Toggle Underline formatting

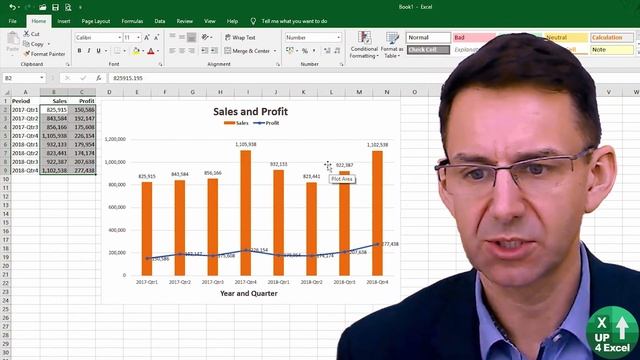click(x=98, y=51)
